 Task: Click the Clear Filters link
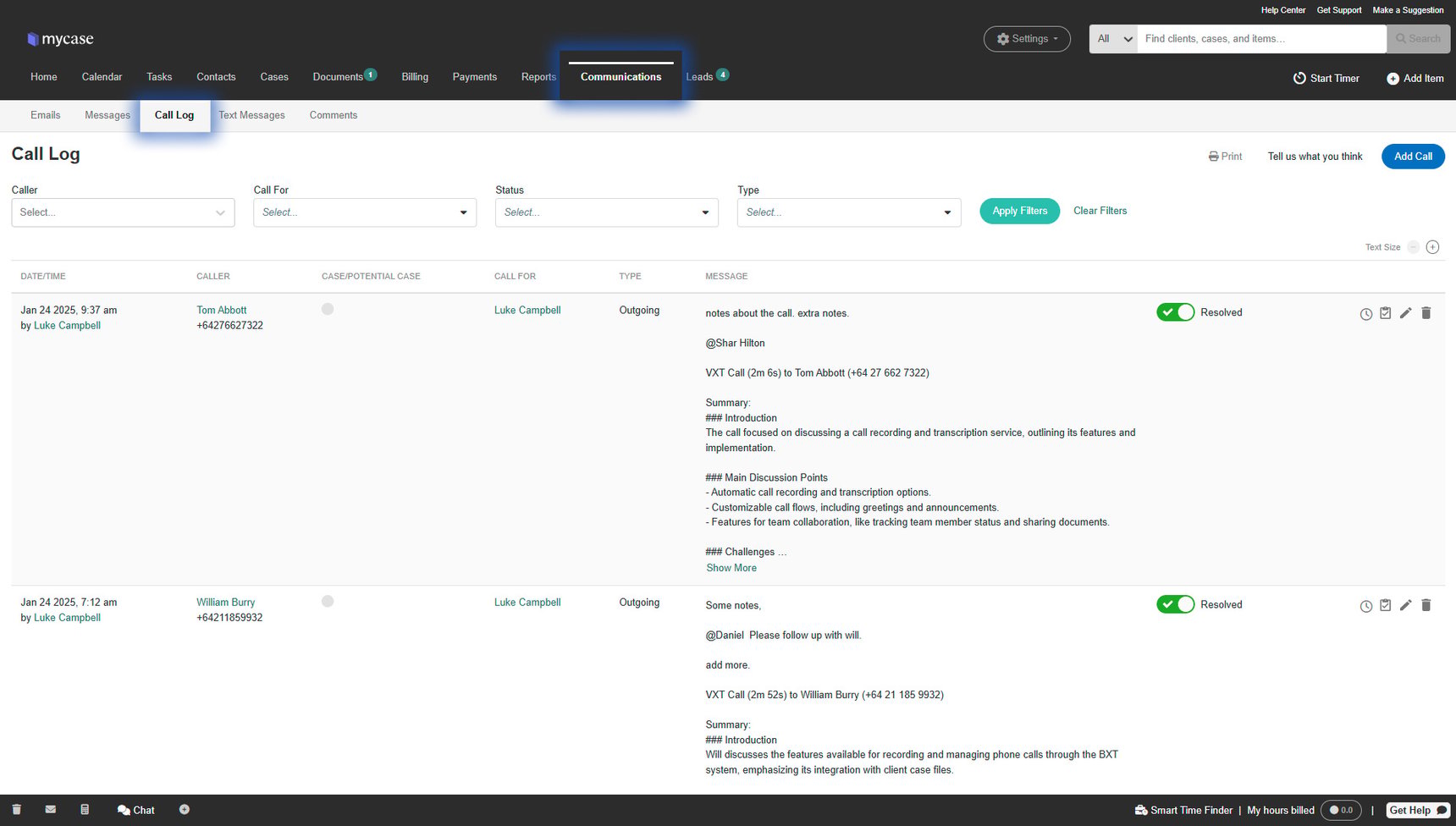tap(1100, 211)
